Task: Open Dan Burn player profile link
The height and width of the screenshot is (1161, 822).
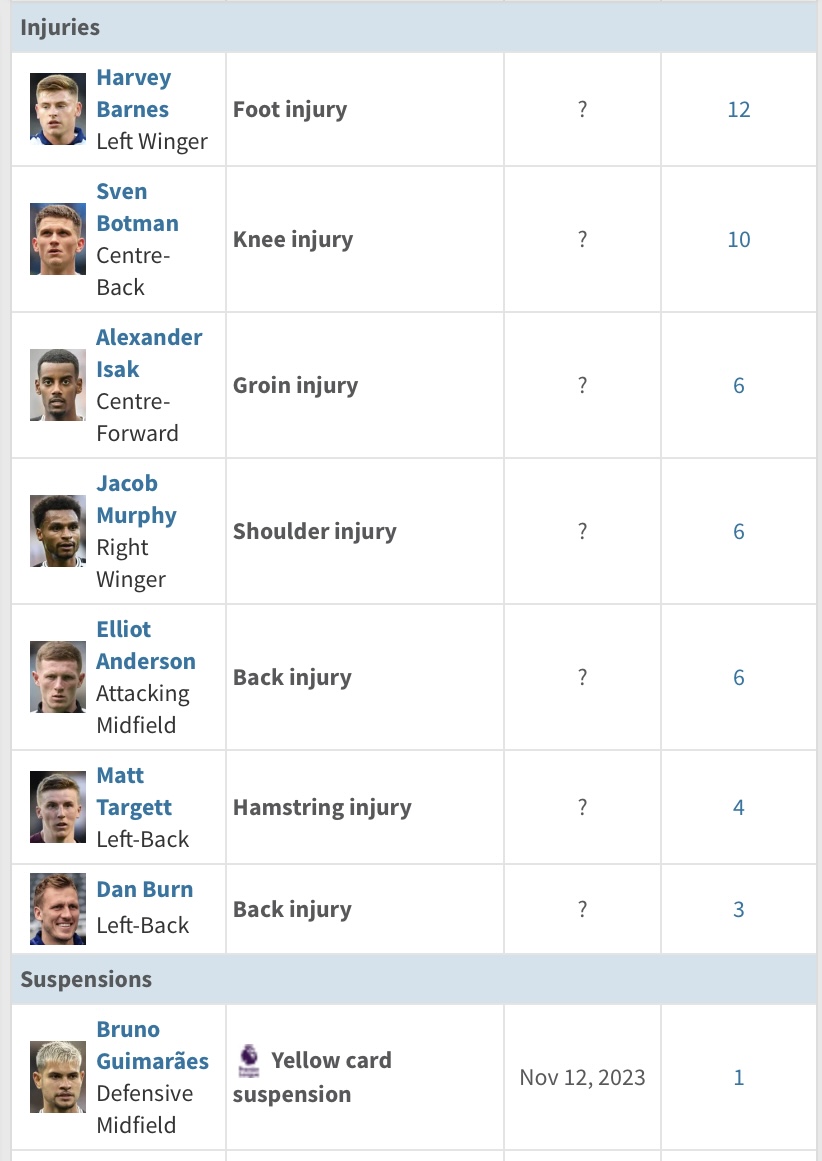Action: pyautogui.click(x=144, y=889)
